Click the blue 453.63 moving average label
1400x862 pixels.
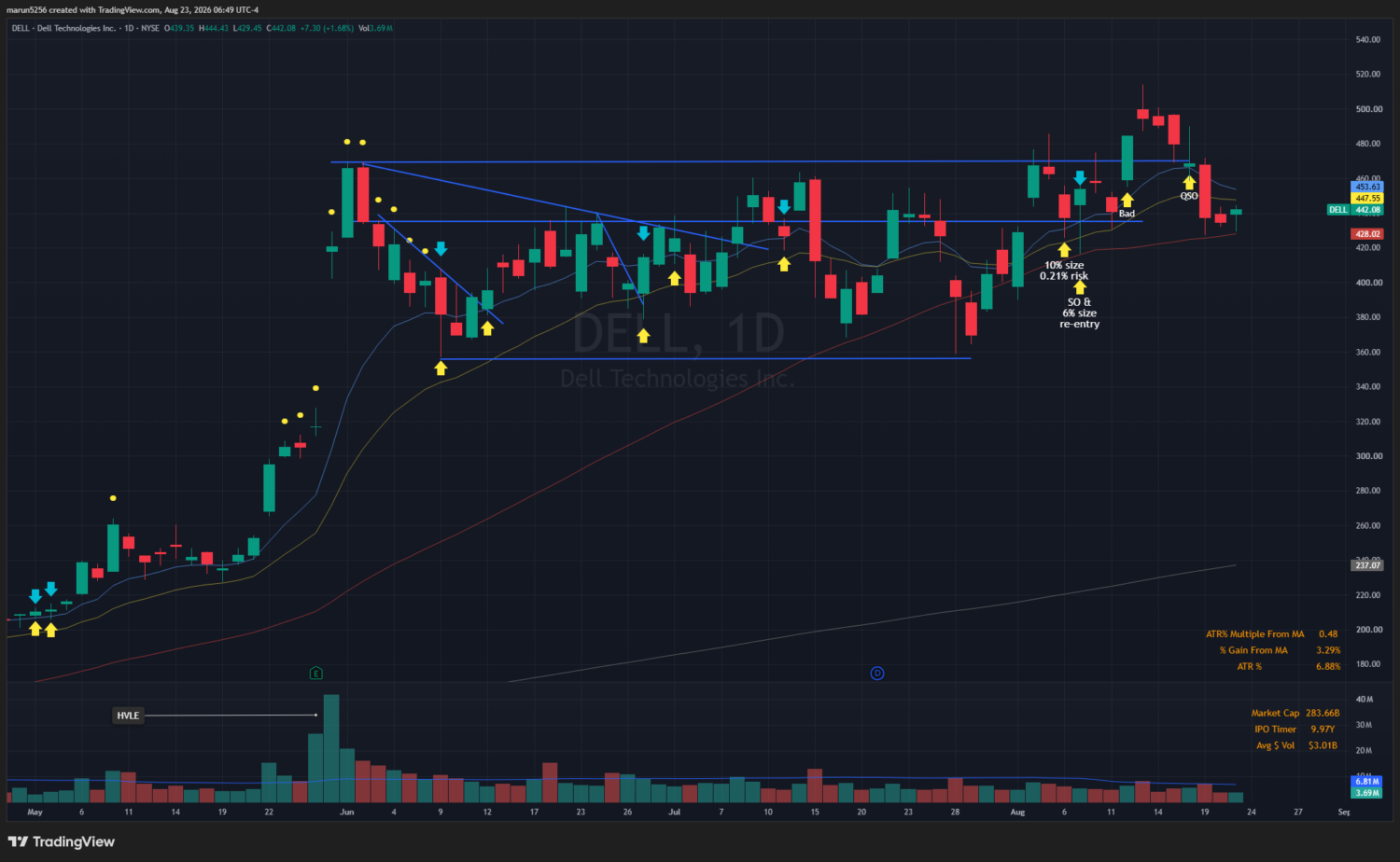pos(1367,187)
